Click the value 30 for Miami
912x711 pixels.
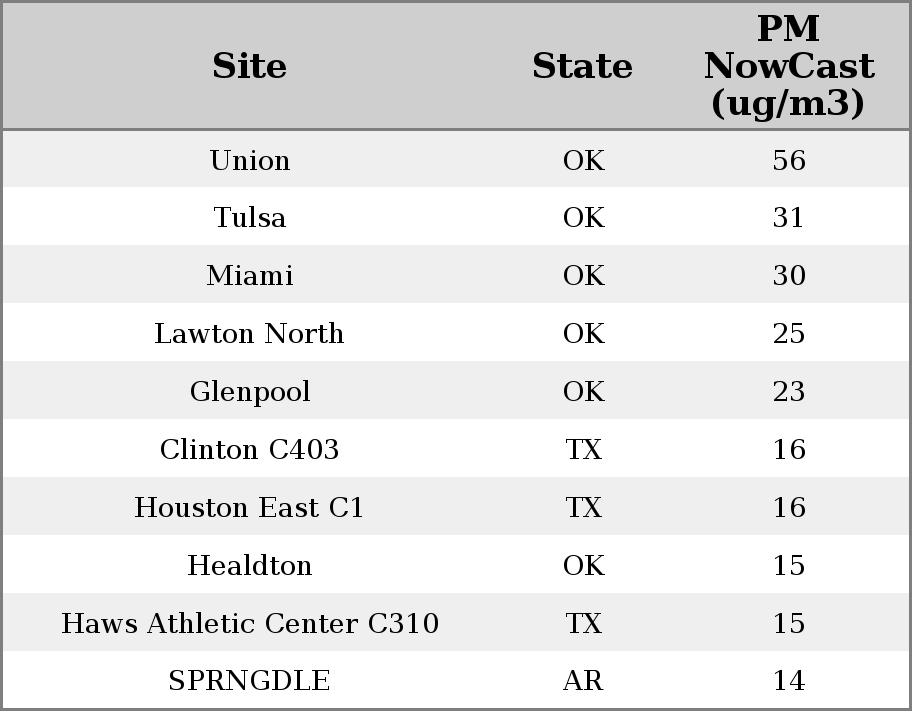(789, 275)
